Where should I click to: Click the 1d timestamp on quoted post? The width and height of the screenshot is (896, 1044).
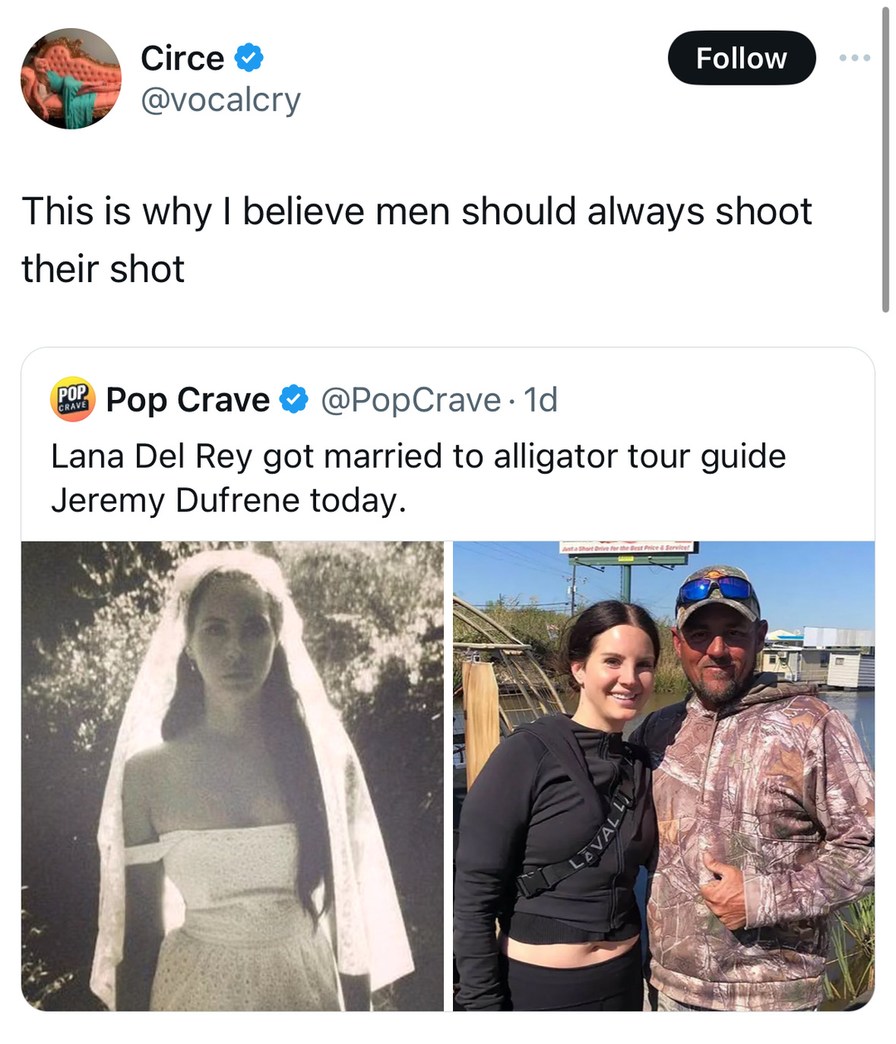click(541, 401)
